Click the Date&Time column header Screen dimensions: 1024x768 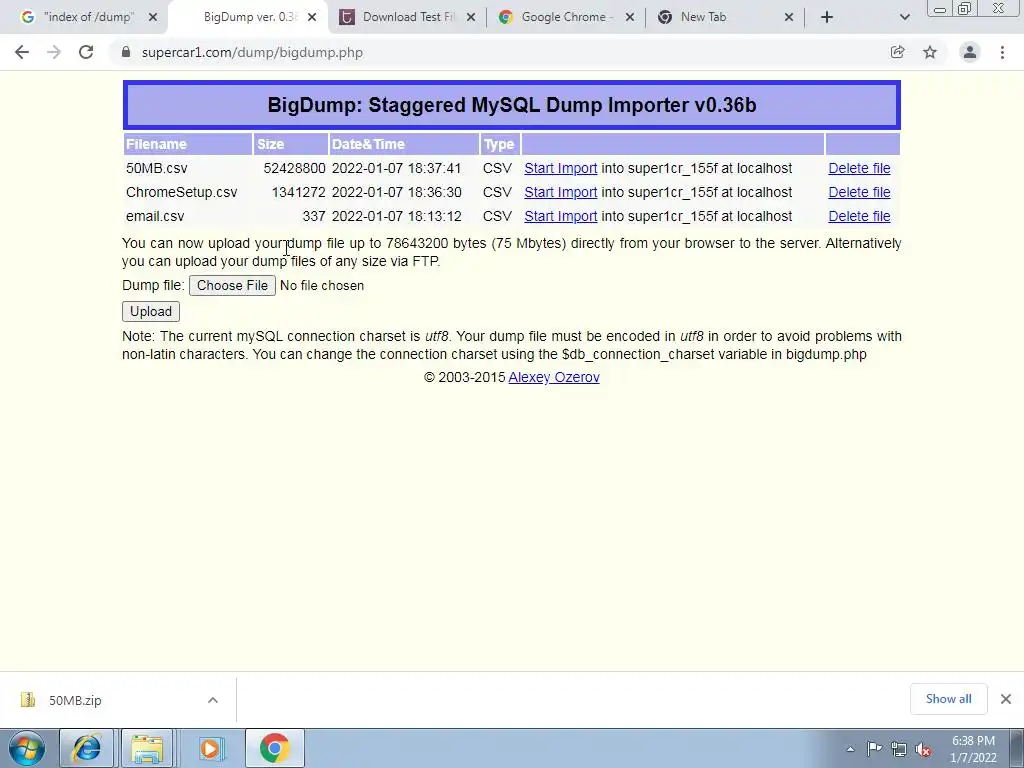[x=404, y=144]
